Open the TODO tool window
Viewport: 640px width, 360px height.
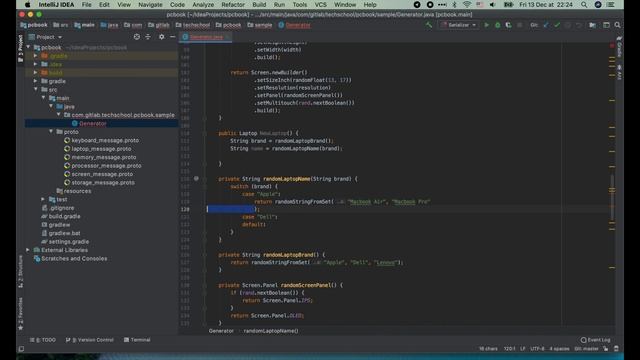(43, 340)
